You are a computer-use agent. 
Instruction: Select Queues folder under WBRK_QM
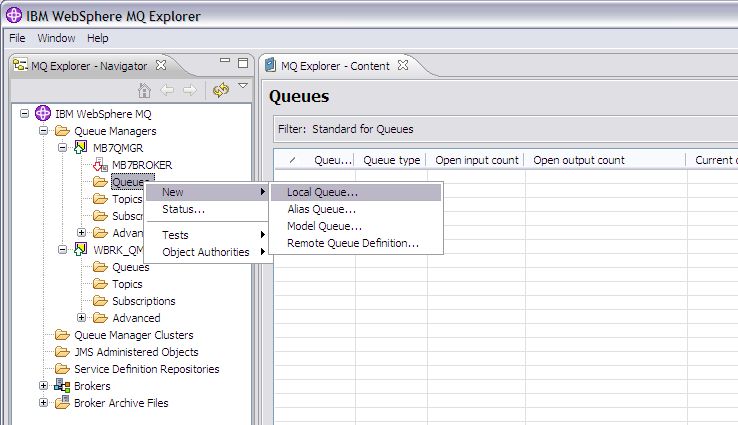coord(130,267)
